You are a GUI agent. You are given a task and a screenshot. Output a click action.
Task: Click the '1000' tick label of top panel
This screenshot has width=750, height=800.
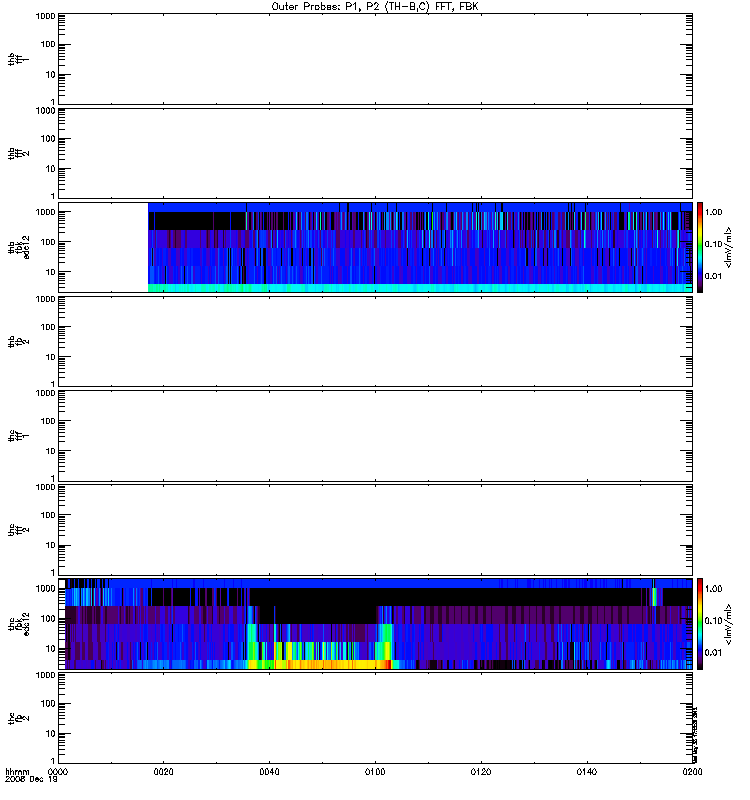[x=45, y=16]
